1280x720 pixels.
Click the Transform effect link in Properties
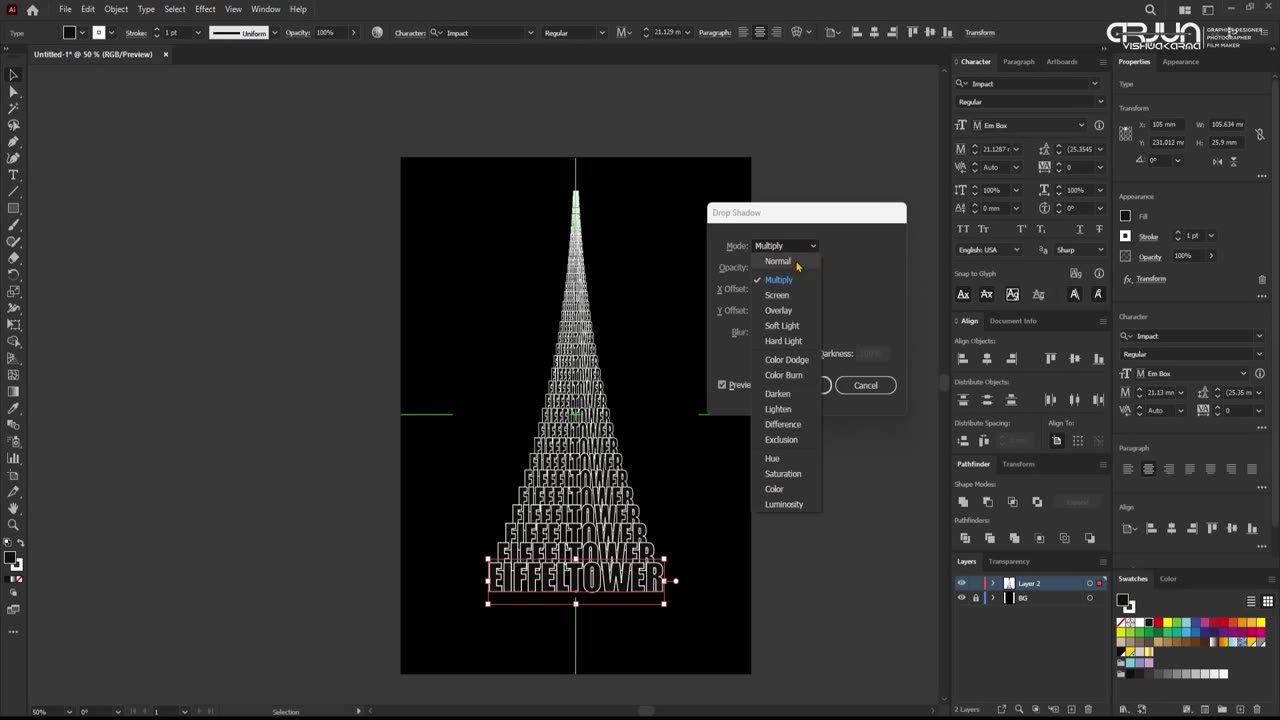click(1151, 279)
